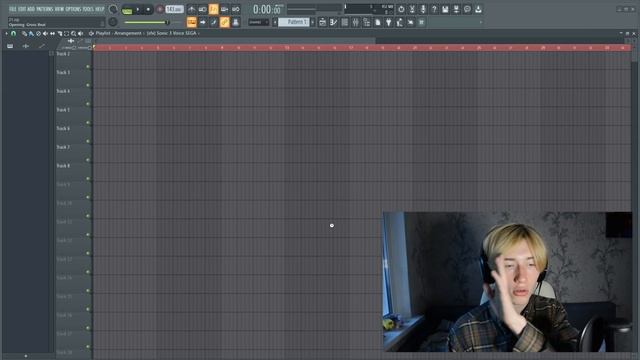Click the green song position slider

[147, 22]
